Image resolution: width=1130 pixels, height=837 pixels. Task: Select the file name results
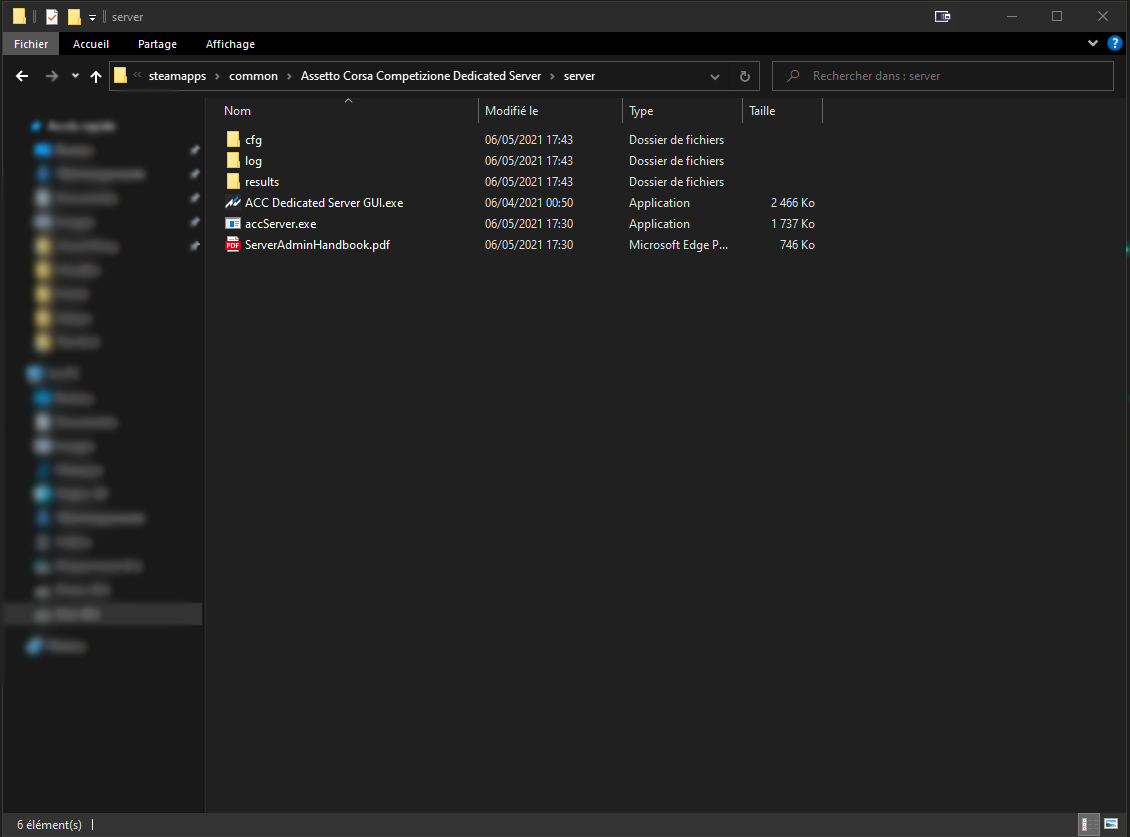click(262, 182)
